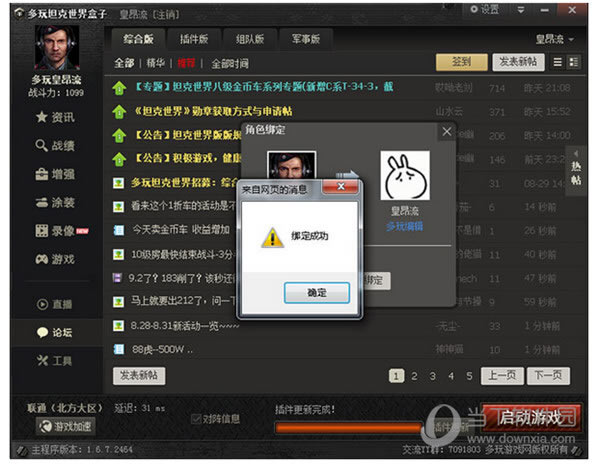This screenshot has height=467, width=599.
Task: Toggle the 对阵信息 checkbox
Action: click(196, 419)
